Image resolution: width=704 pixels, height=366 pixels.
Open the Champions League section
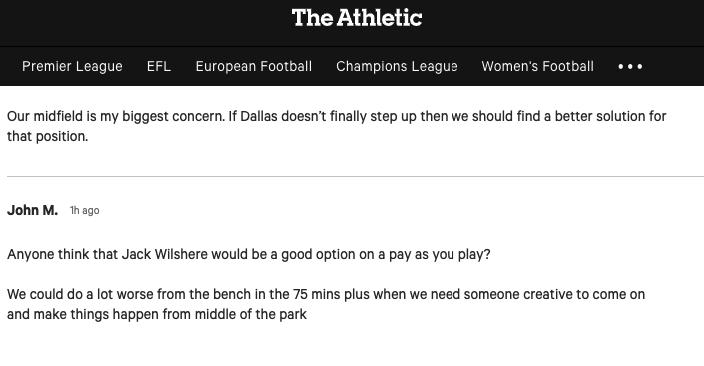(396, 66)
